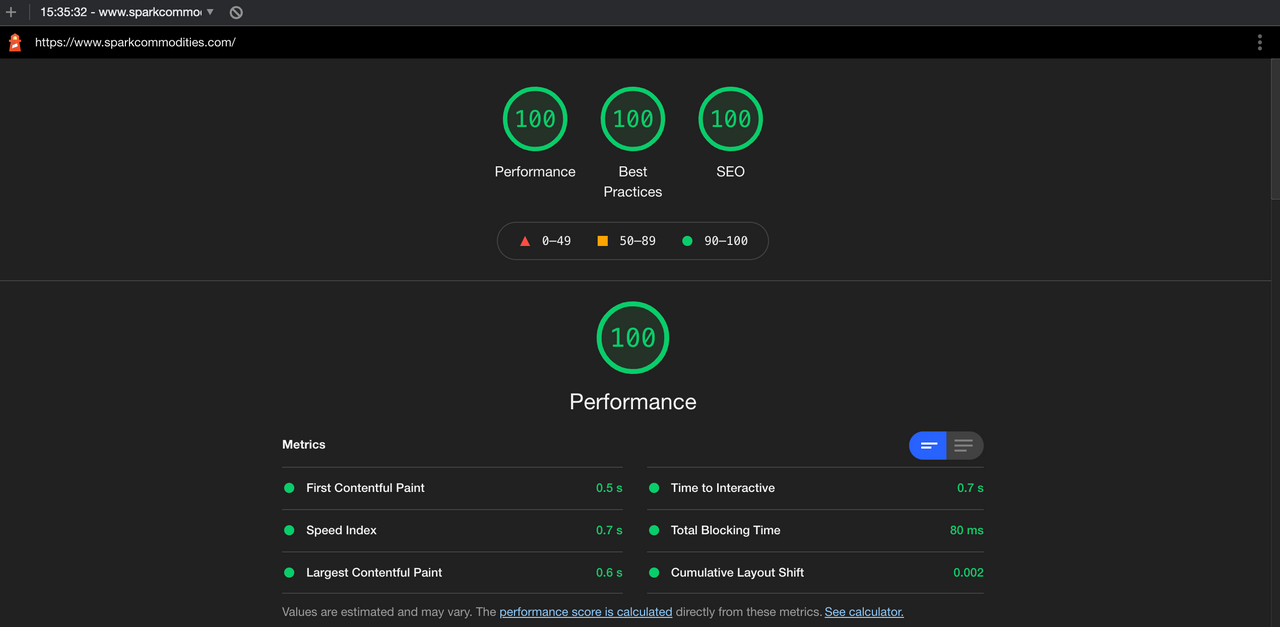
Task: Click the Best Practices 100 score gauge
Action: click(x=632, y=118)
